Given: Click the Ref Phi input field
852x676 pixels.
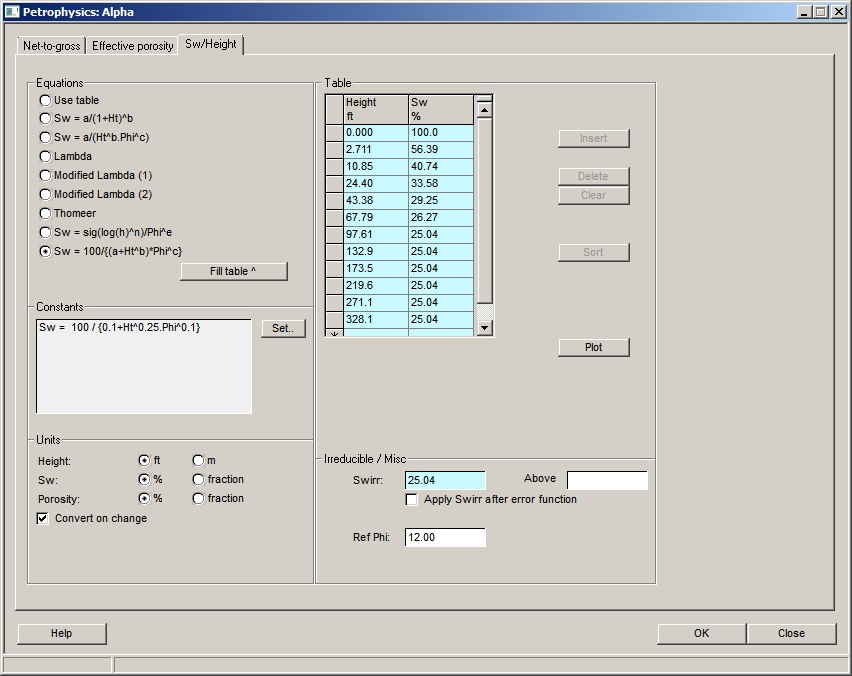Looking at the screenshot, I should [x=444, y=538].
